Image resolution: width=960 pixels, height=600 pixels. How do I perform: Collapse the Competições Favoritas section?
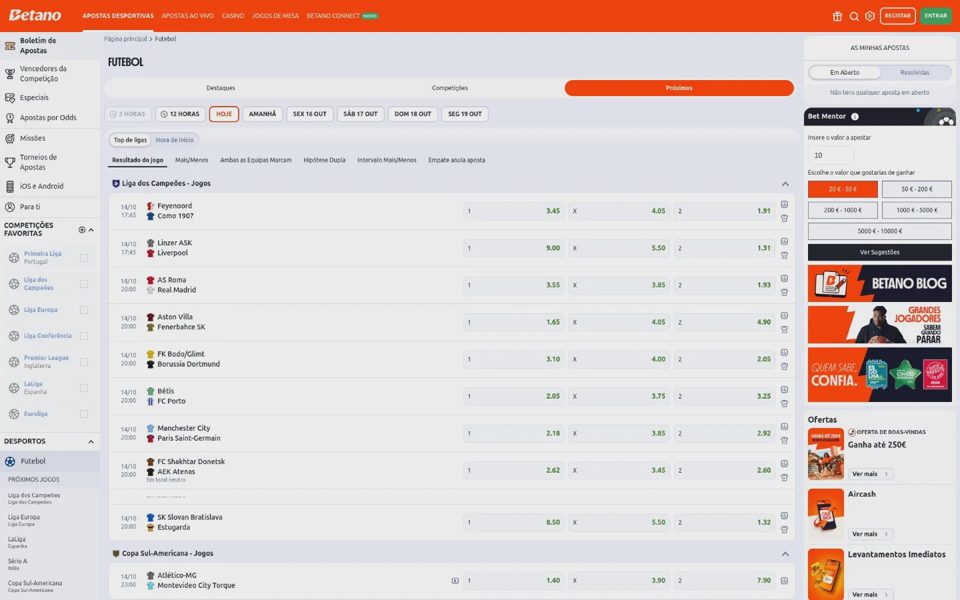click(91, 230)
